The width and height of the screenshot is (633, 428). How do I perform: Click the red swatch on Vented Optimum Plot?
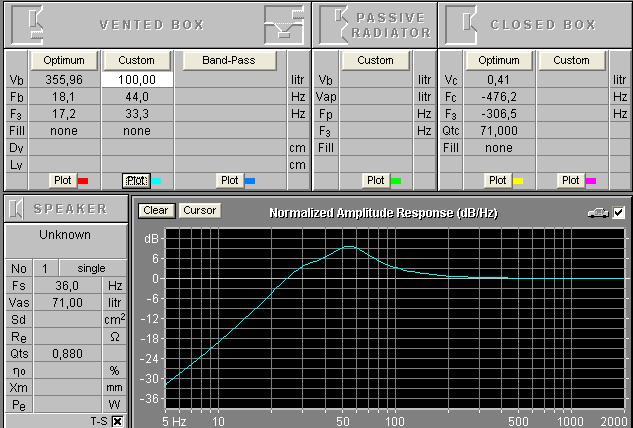point(83,180)
